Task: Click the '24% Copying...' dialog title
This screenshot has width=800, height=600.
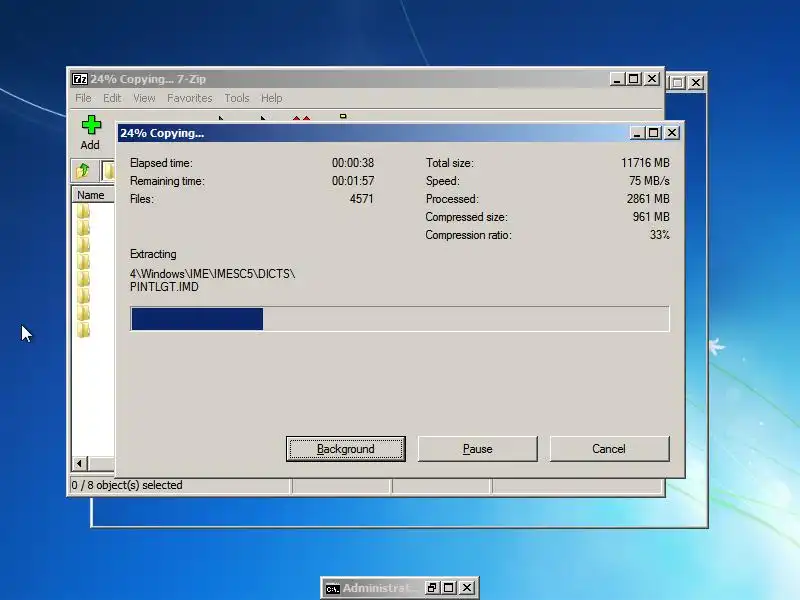Action: point(162,133)
